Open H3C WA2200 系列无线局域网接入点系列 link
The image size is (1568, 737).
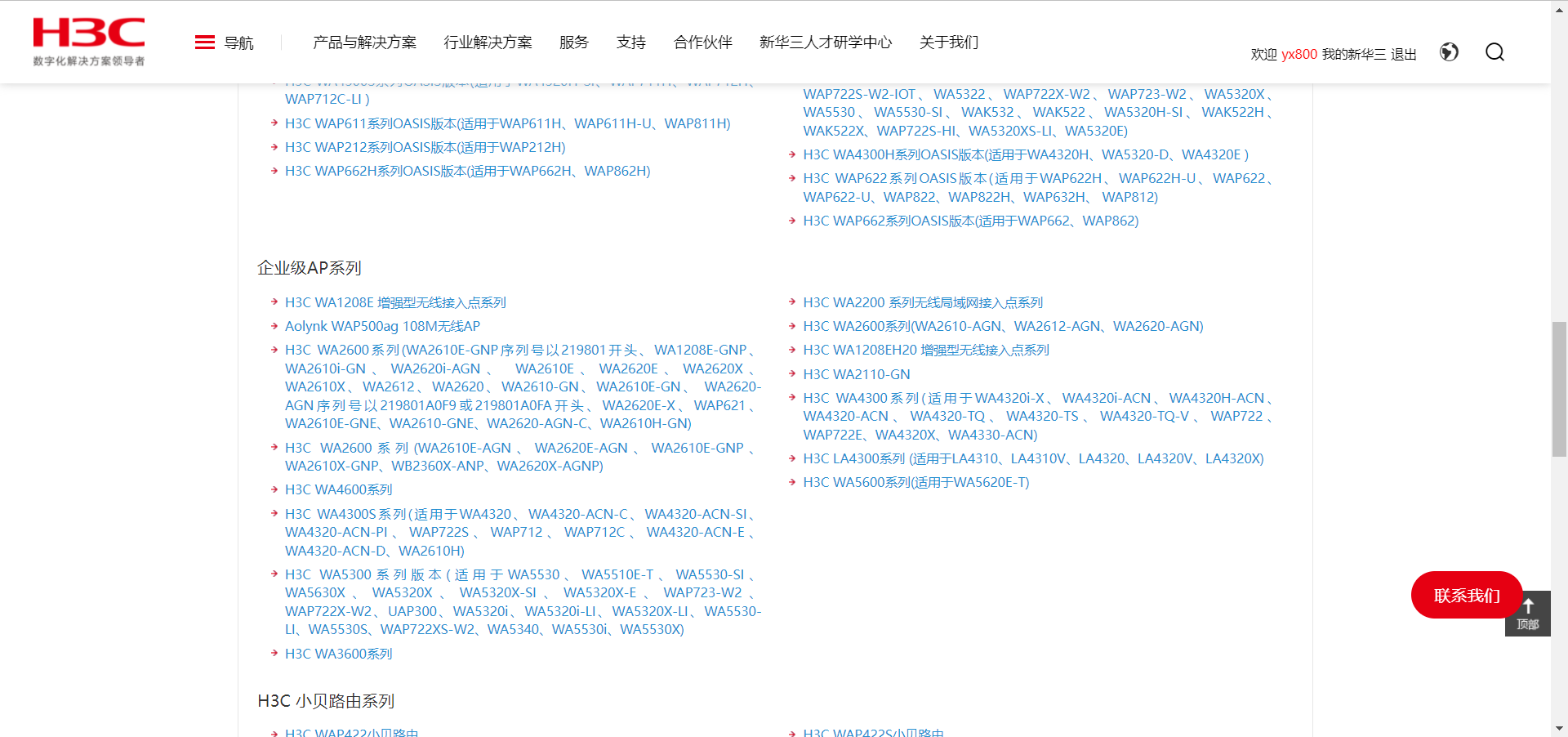pyautogui.click(x=924, y=302)
